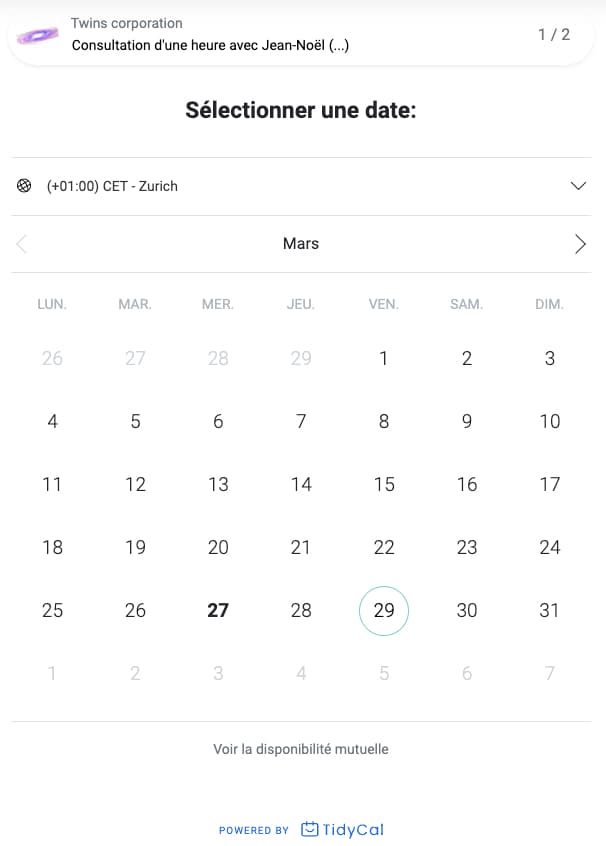The image size is (606, 846).
Task: Click the Powered by text link
Action: pyautogui.click(x=254, y=830)
